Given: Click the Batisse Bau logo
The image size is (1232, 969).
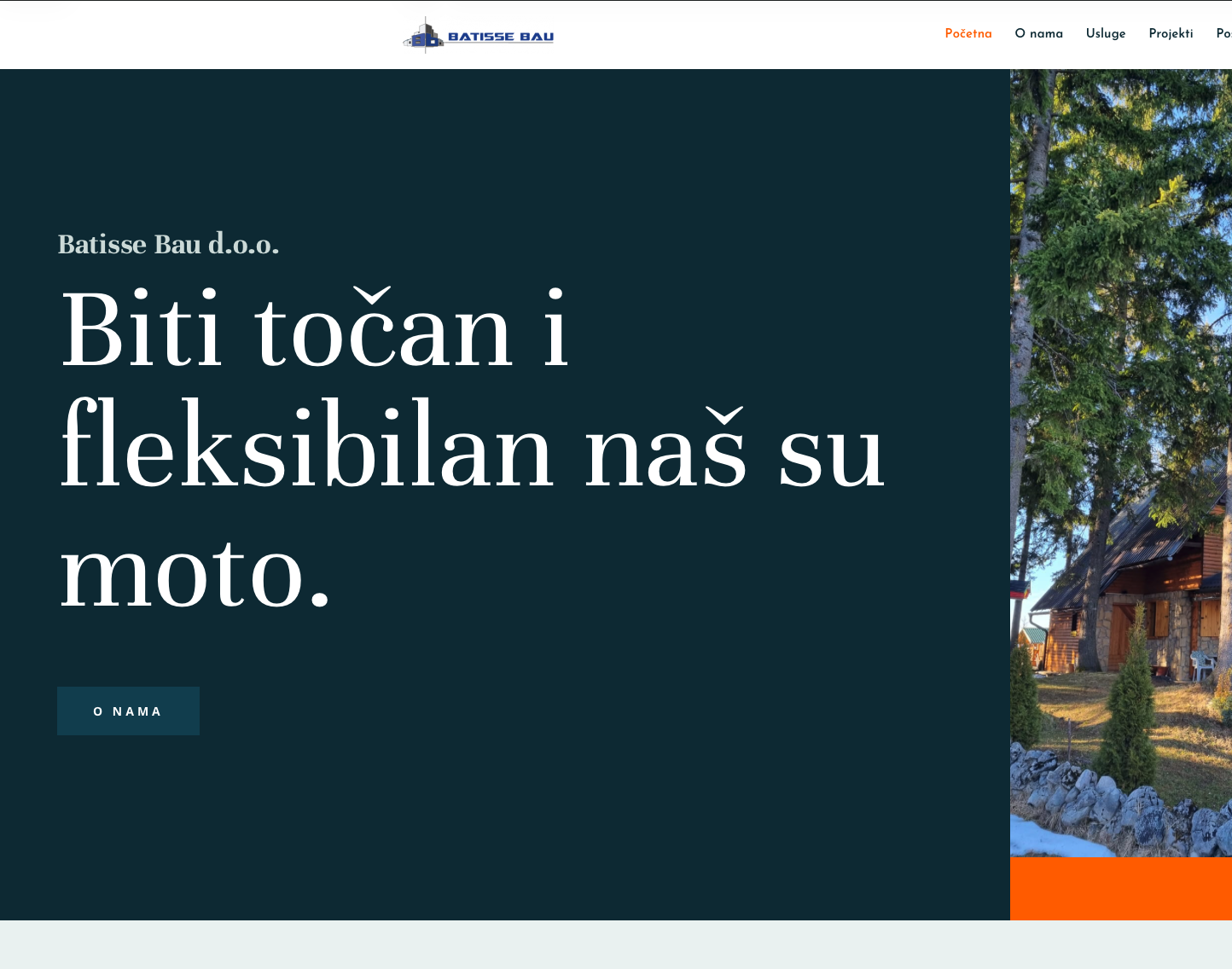Looking at the screenshot, I should (478, 35).
